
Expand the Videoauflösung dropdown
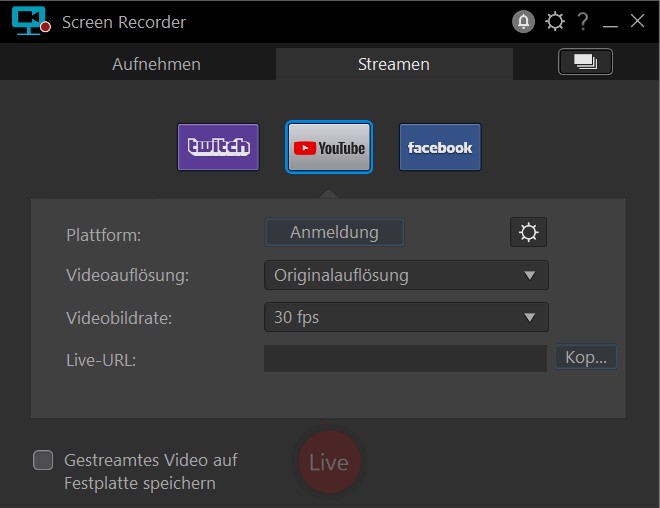[x=406, y=275]
